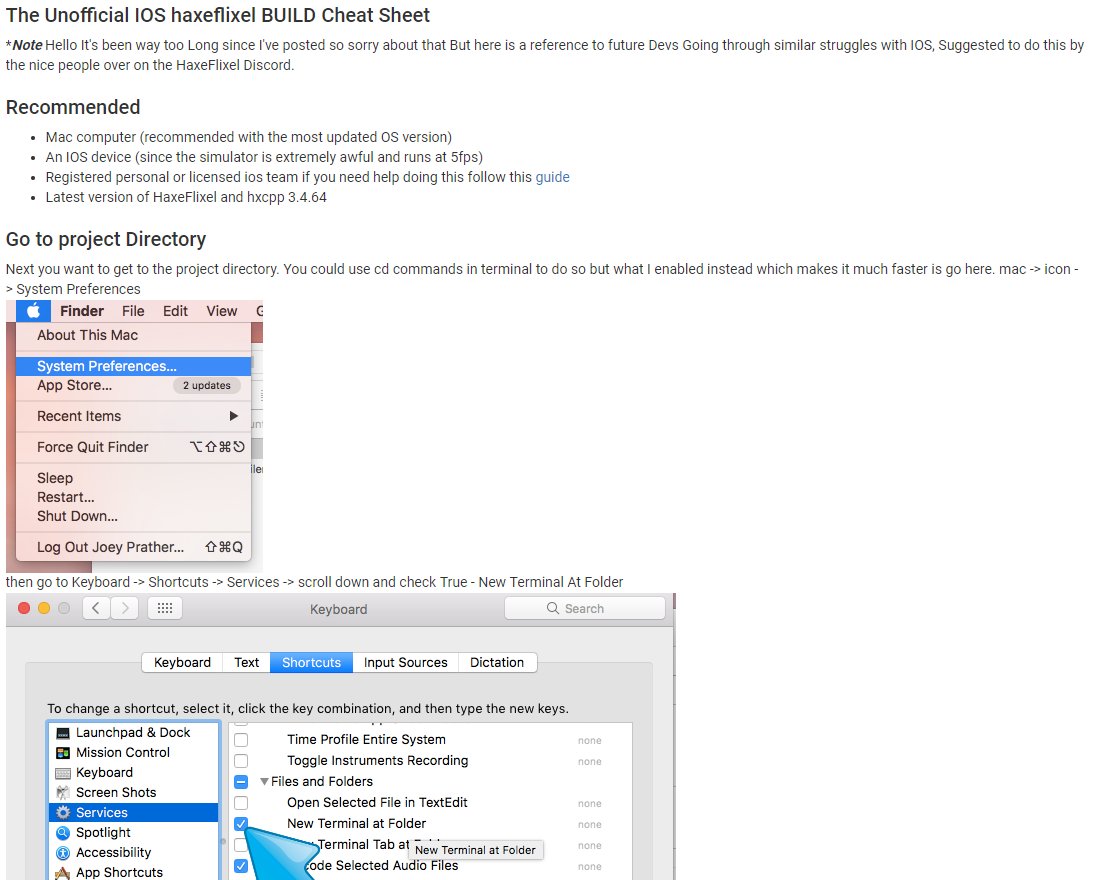Click the show-all grid icon
This screenshot has width=1097, height=880.
click(x=165, y=608)
